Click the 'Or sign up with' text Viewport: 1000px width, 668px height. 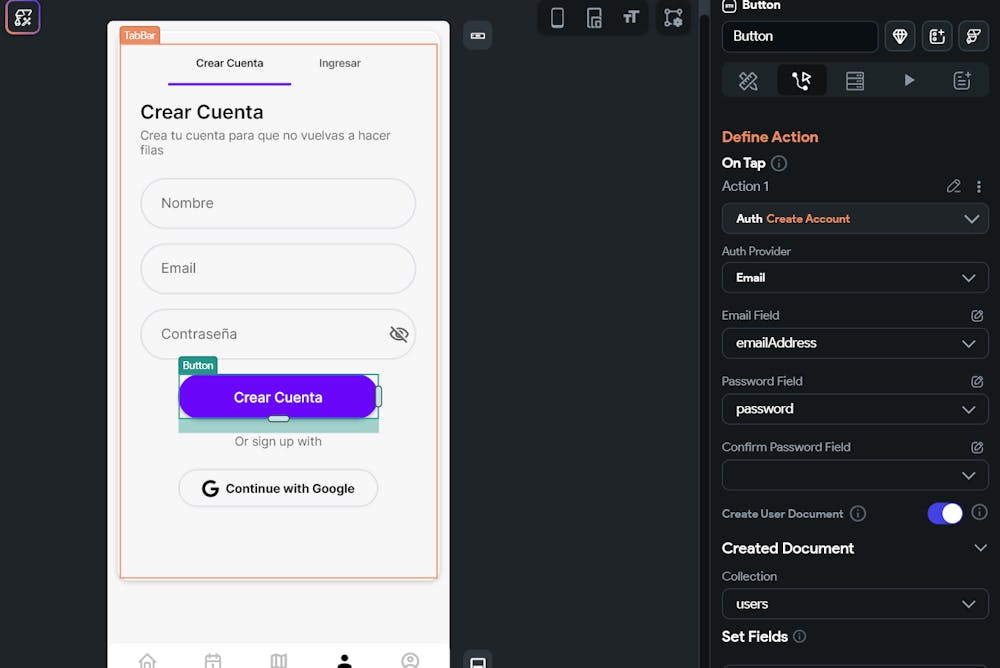click(x=278, y=442)
